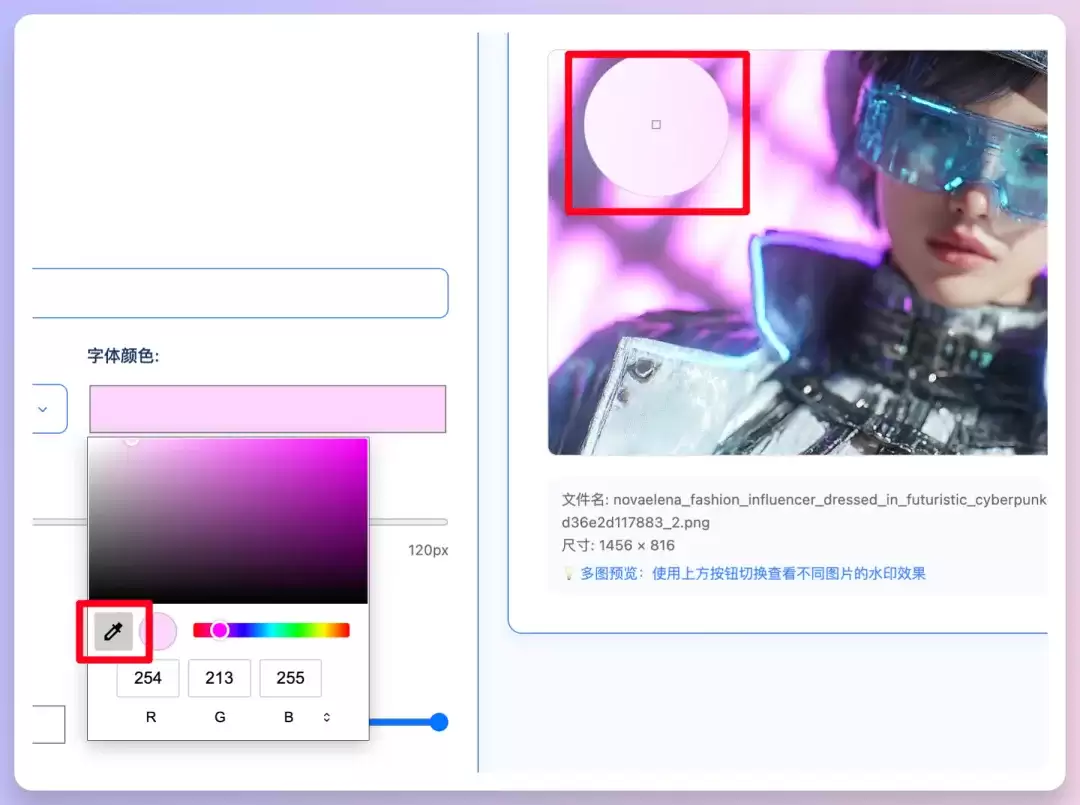Click the lightbulb tip icon

[568, 574]
